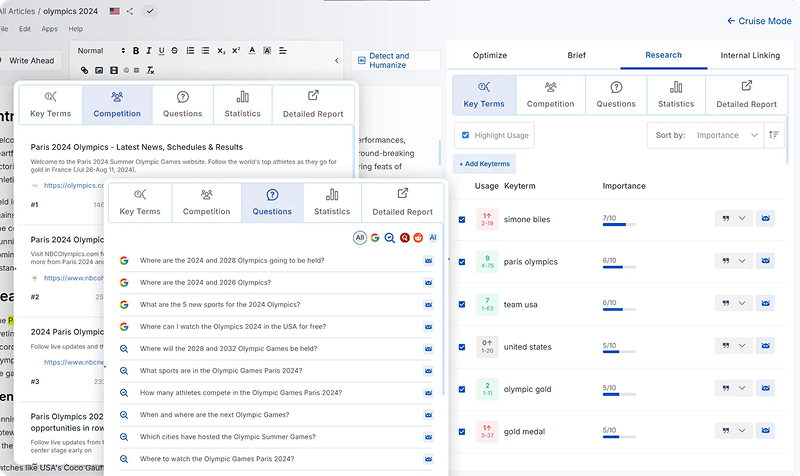Filter questions by search magnifier source icon
Image resolution: width=800 pixels, height=476 pixels.
(390, 238)
